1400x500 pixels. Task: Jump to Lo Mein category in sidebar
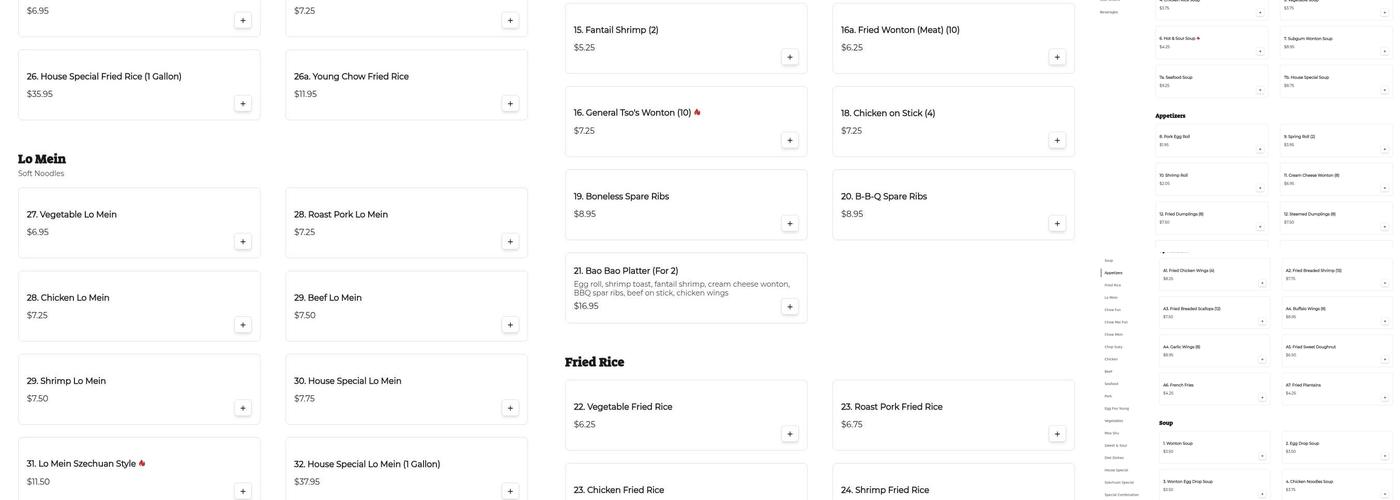pos(1112,297)
